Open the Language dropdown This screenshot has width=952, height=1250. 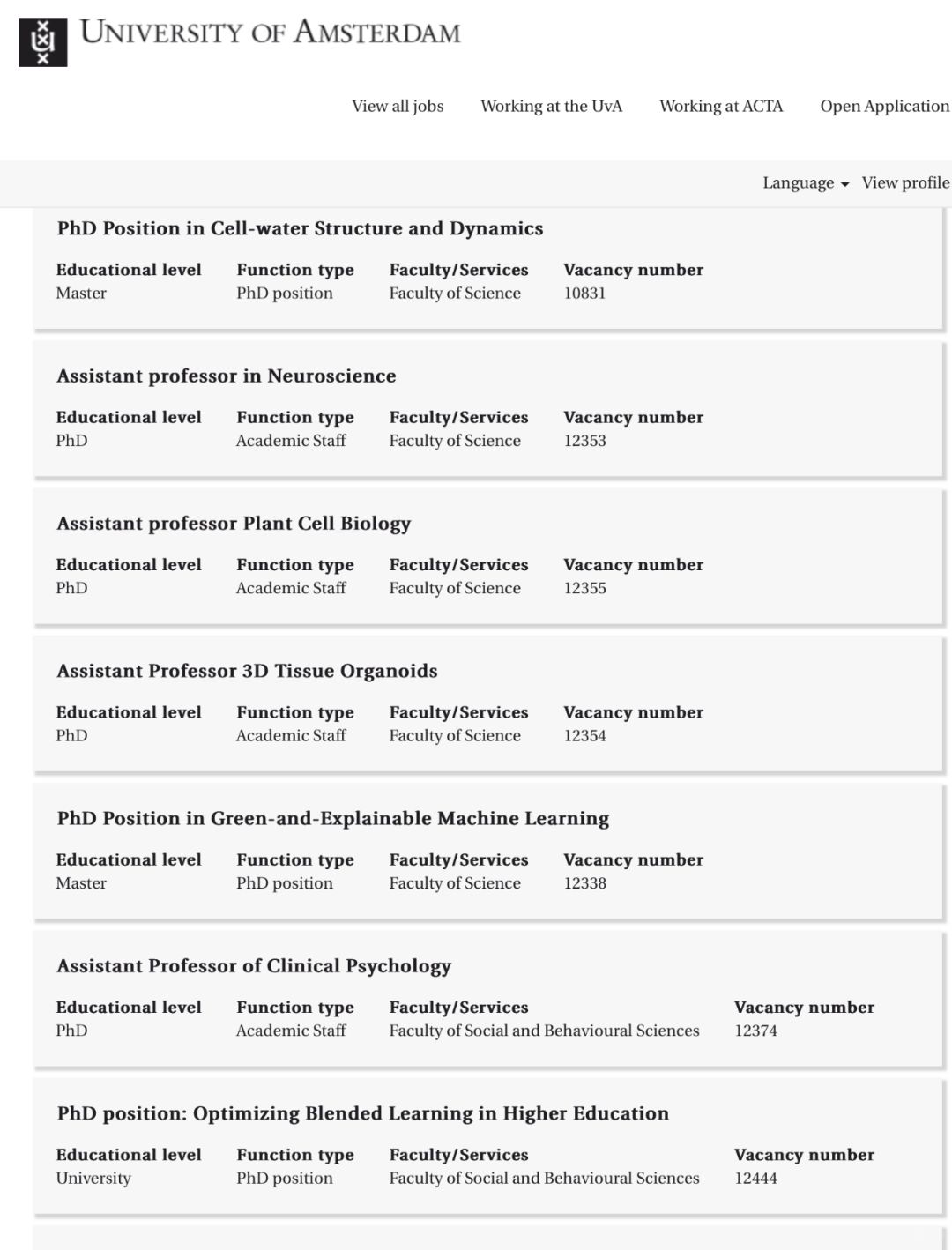tap(806, 182)
